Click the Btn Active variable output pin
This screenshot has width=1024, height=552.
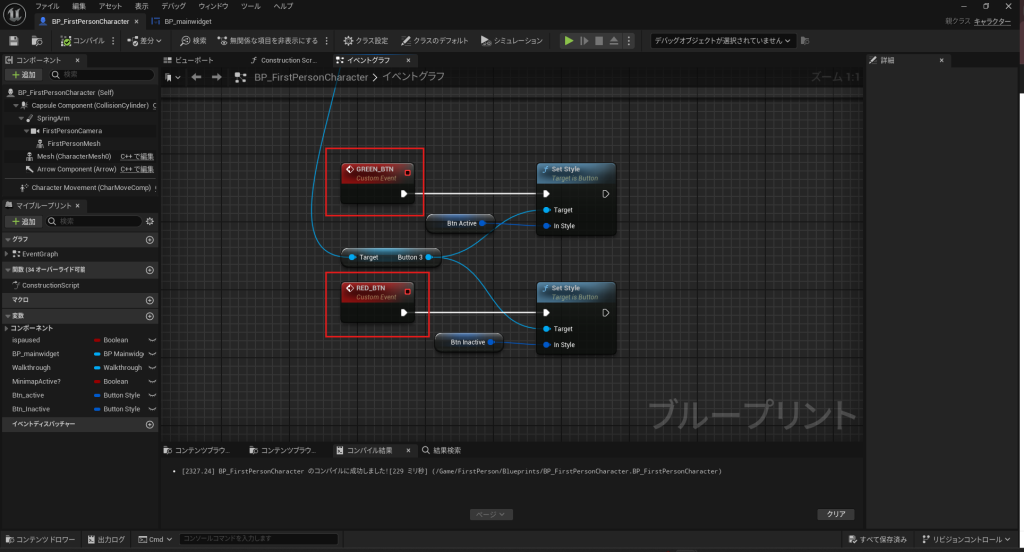click(x=482, y=223)
